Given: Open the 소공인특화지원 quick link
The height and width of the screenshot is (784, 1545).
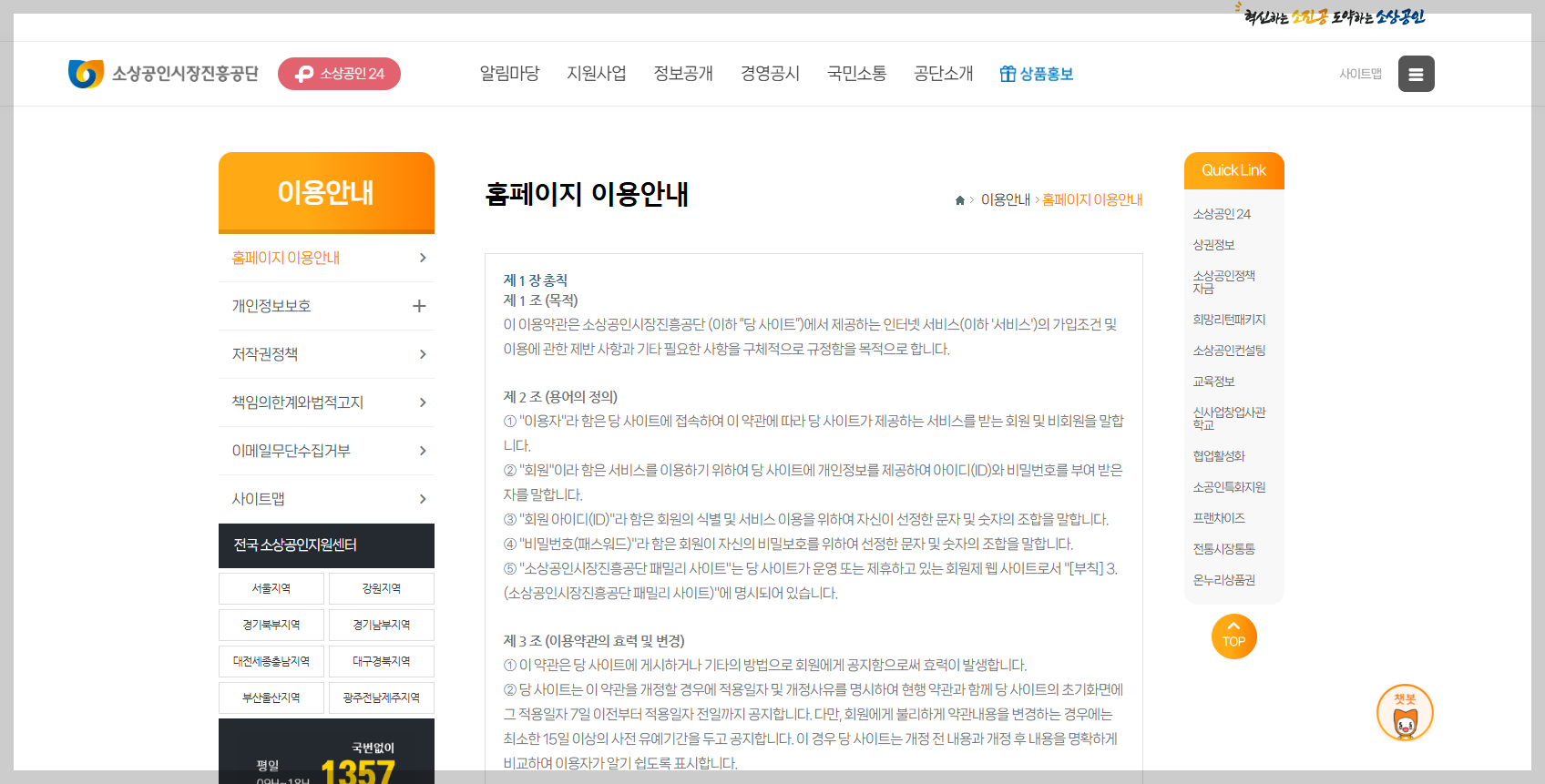Looking at the screenshot, I should [x=1229, y=487].
